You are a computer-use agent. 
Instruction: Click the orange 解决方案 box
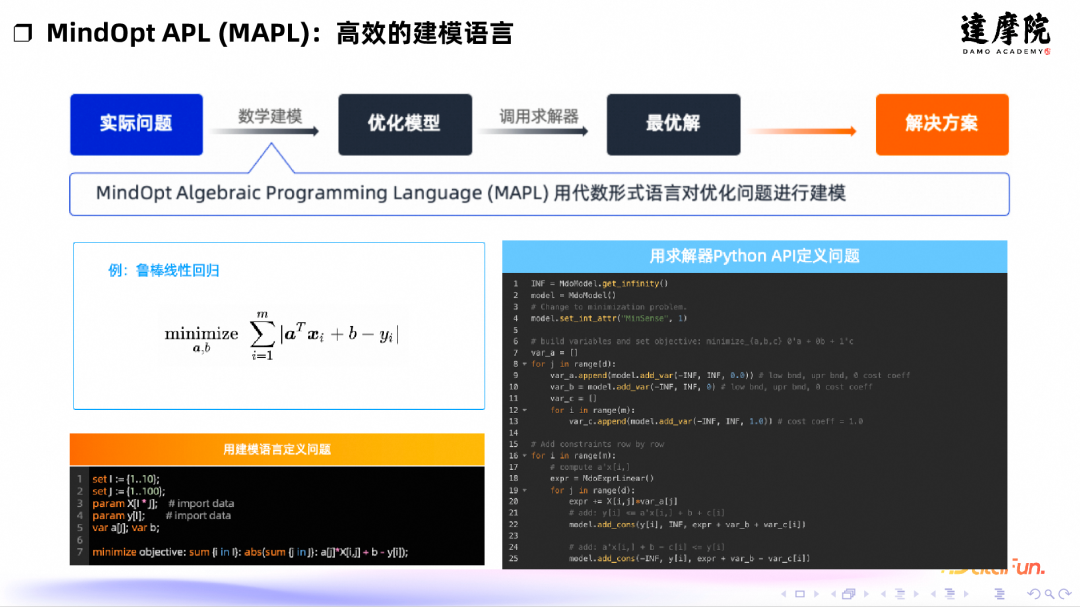941,124
